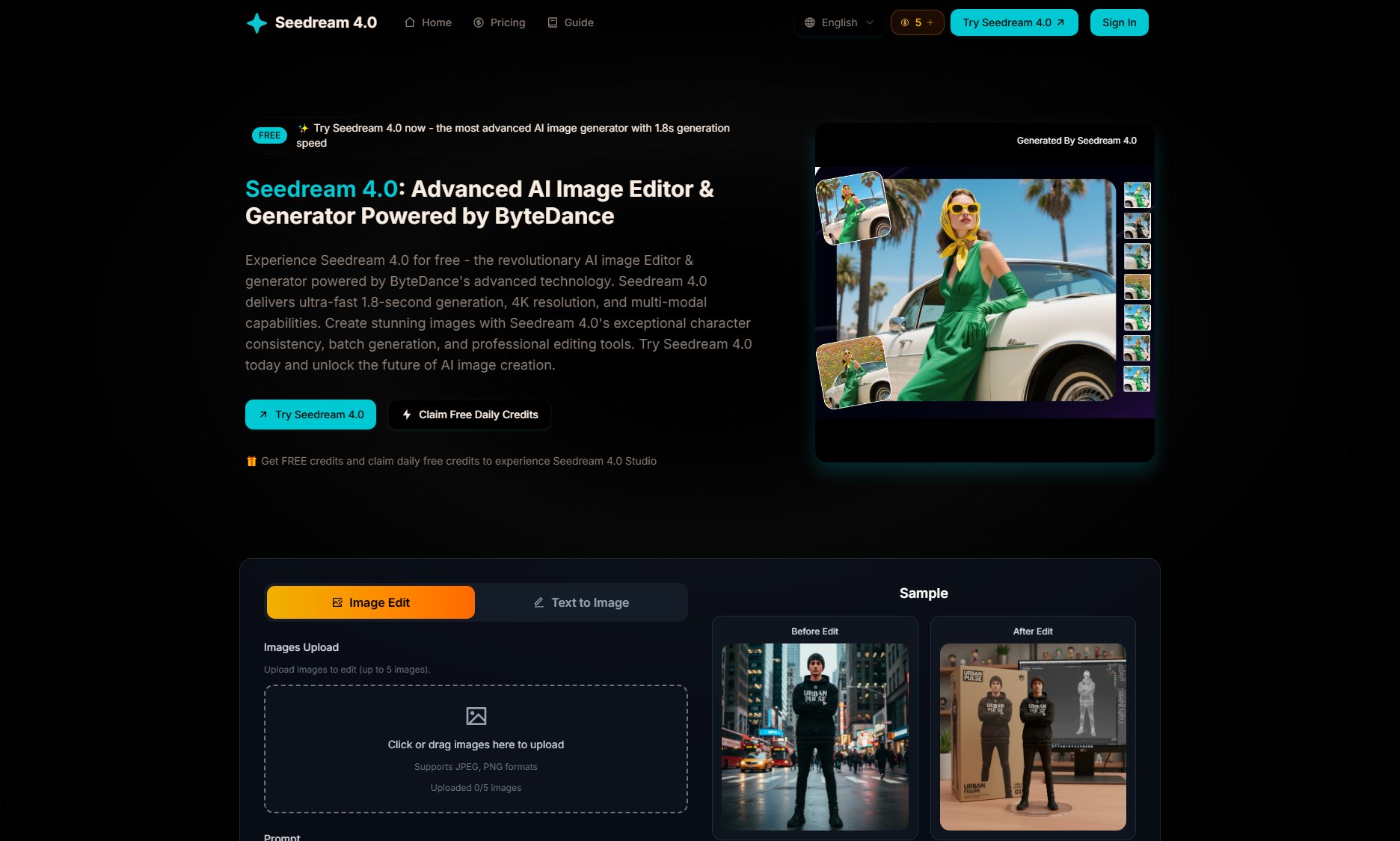Click the Seedream star logo icon
The width and height of the screenshot is (1400, 841).
click(x=257, y=22)
